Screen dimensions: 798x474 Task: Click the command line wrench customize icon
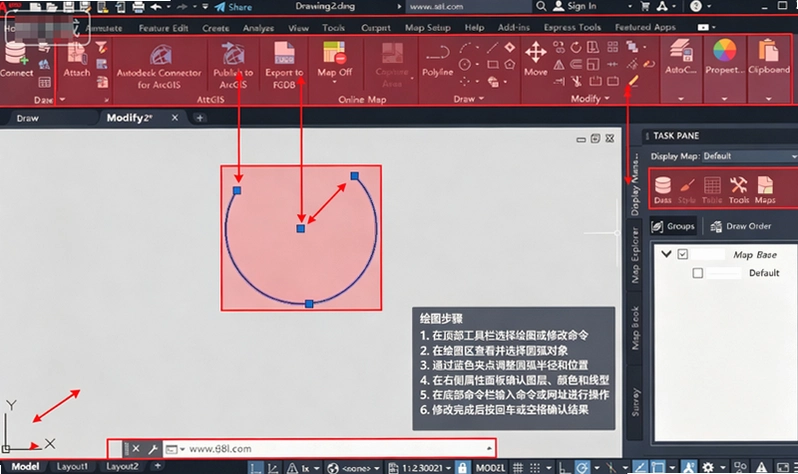click(x=153, y=449)
